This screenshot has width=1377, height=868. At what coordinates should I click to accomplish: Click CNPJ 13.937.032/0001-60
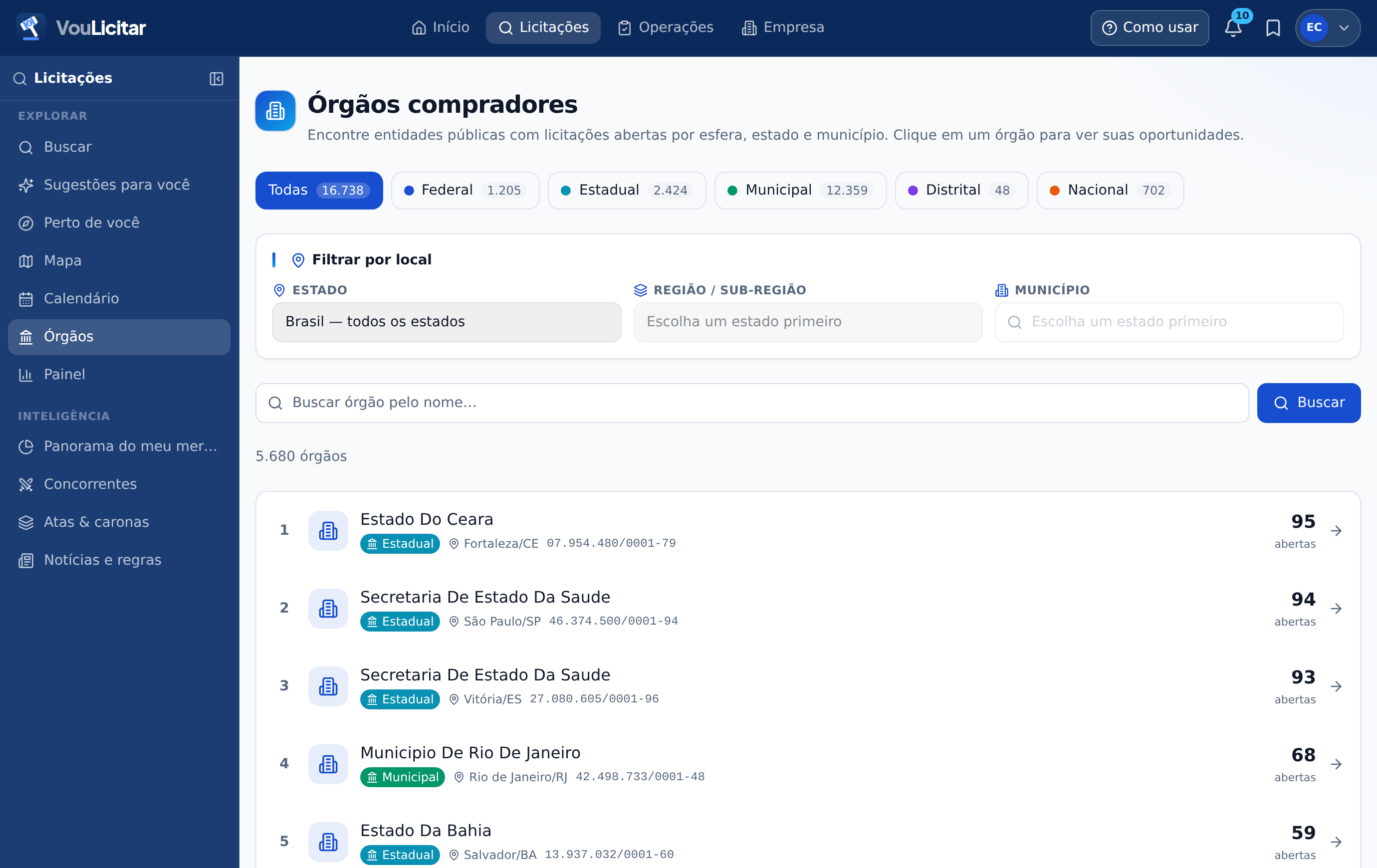609,854
